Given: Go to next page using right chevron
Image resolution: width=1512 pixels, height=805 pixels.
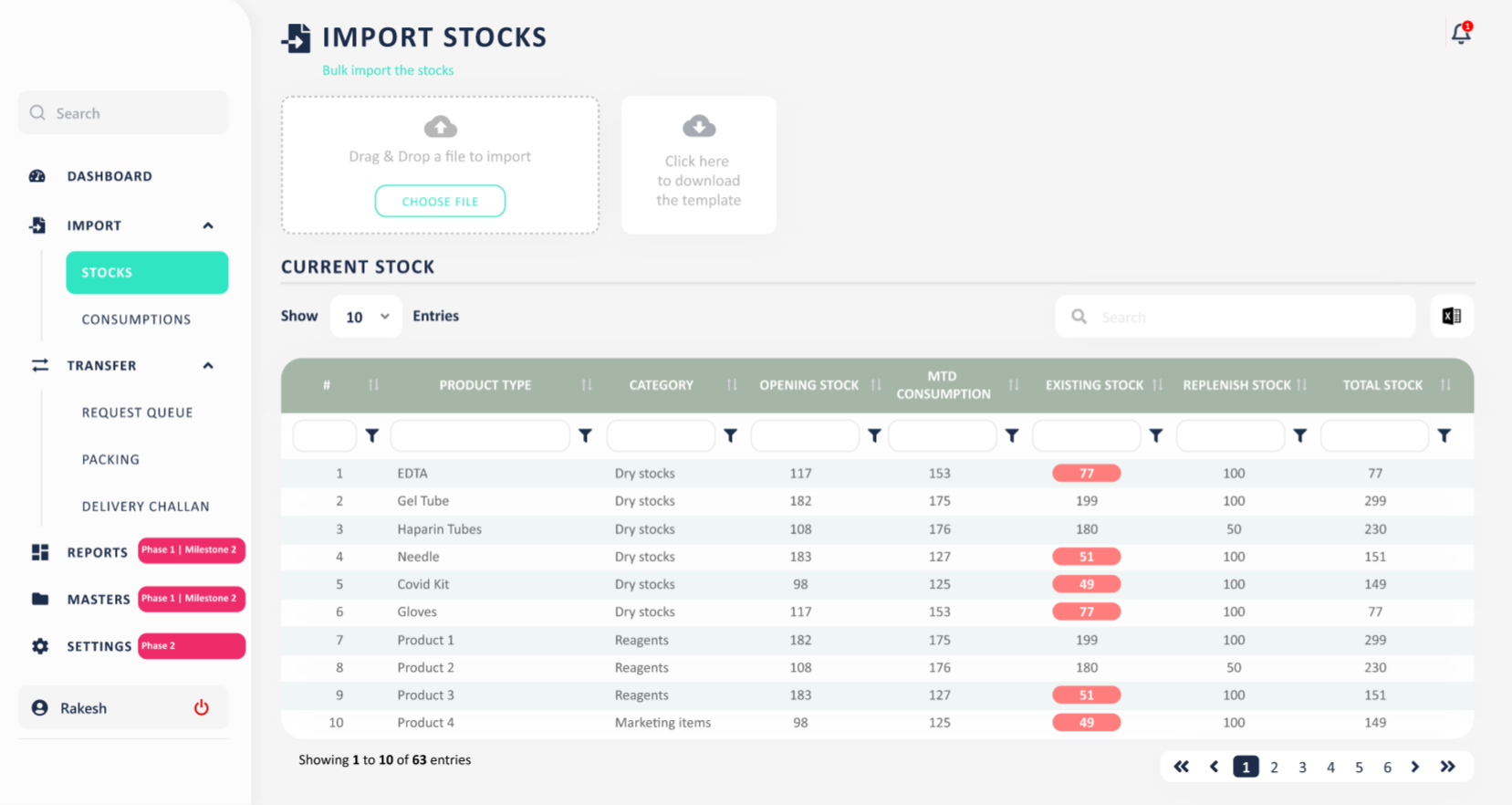Looking at the screenshot, I should tap(1415, 767).
